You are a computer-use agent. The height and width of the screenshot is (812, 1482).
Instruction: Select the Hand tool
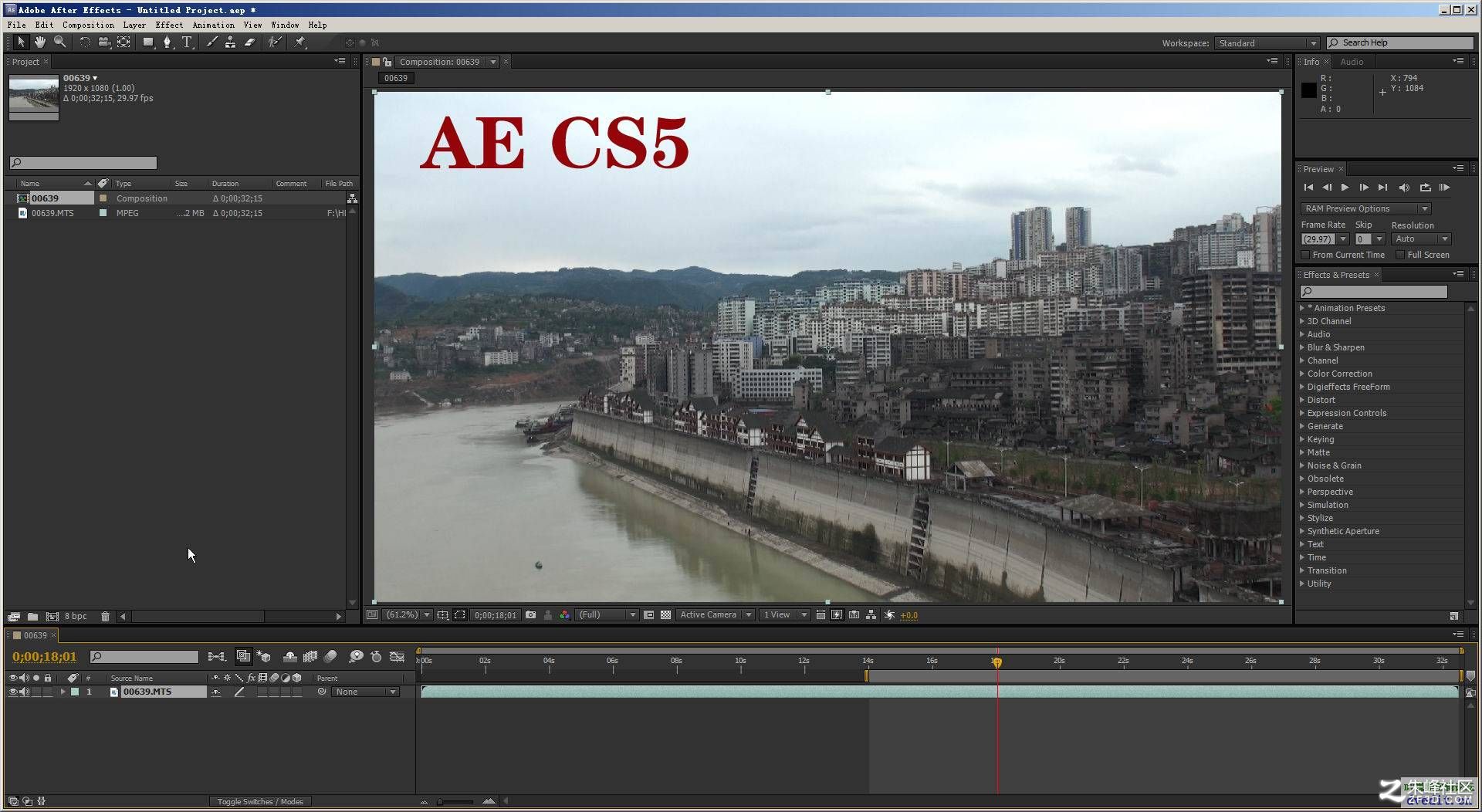(x=40, y=42)
